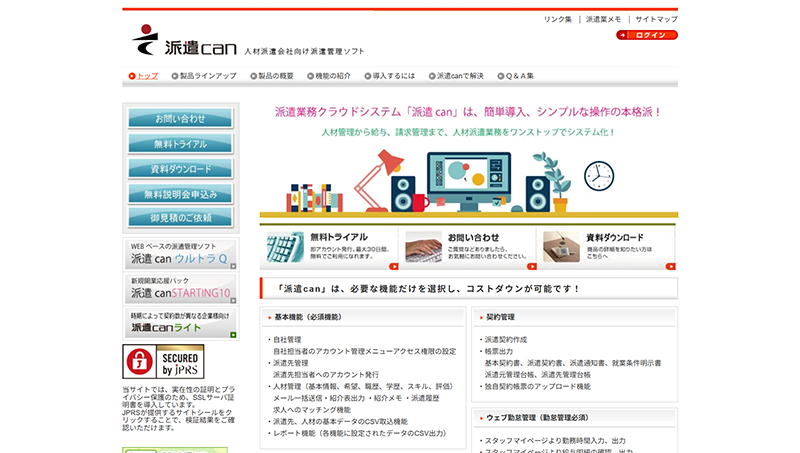Click the 契約管理 section heading
800x453 pixels.
coord(500,317)
